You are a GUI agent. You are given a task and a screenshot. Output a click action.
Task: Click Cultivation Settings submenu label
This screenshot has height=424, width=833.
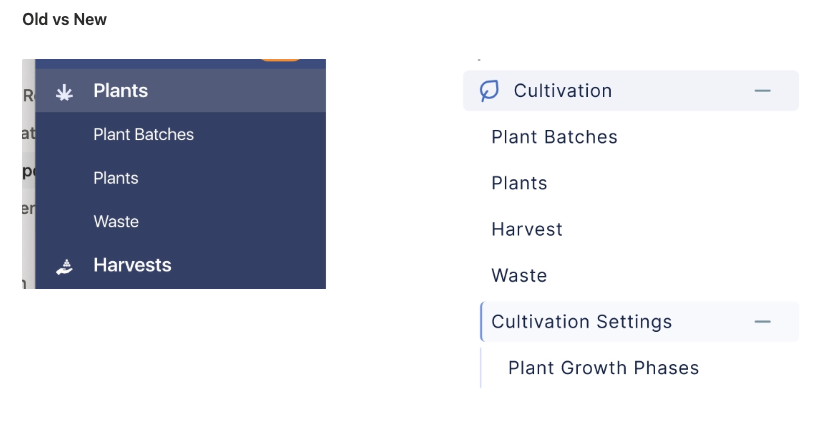581,321
